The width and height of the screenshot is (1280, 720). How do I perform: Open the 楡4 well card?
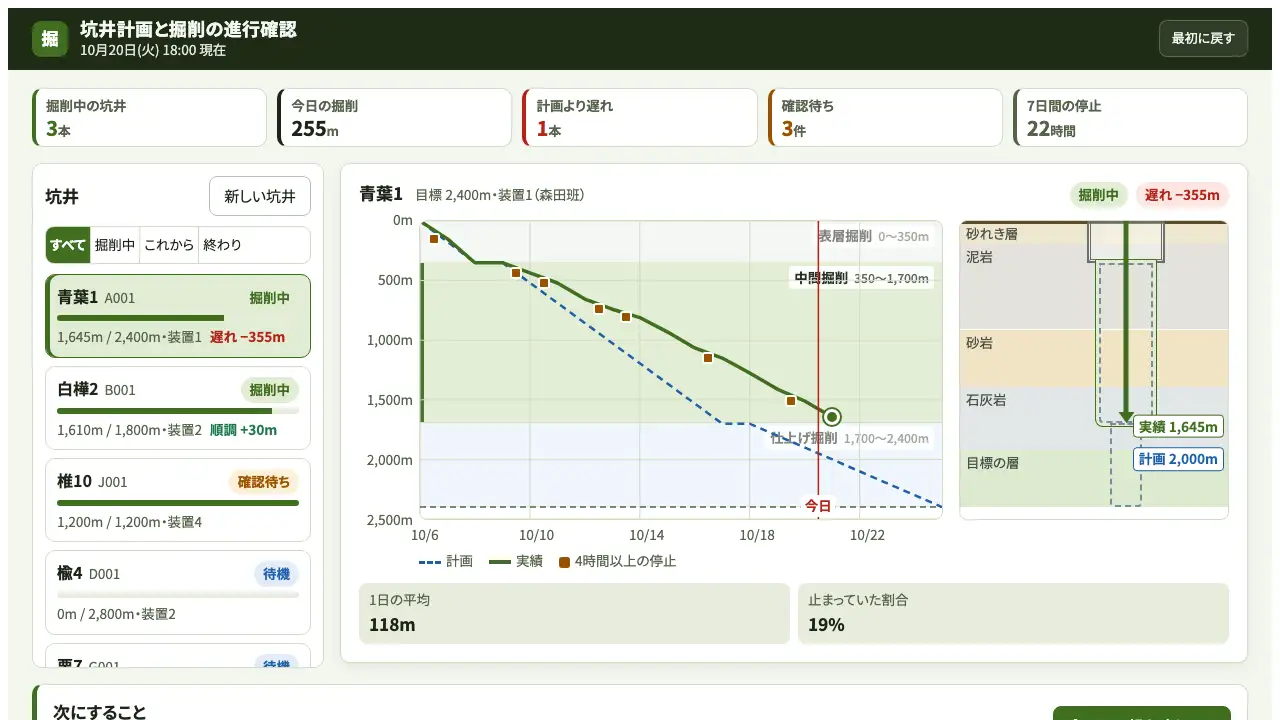pos(178,592)
